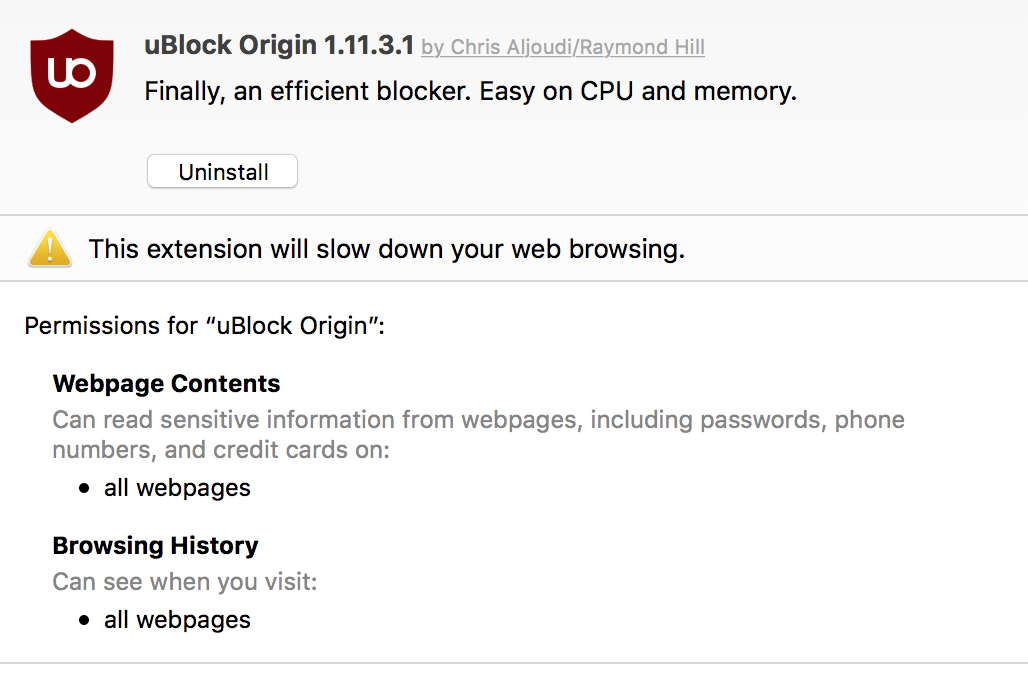Select the Webpage Contents heading
Viewport: 1028px width, 680px height.
point(167,384)
